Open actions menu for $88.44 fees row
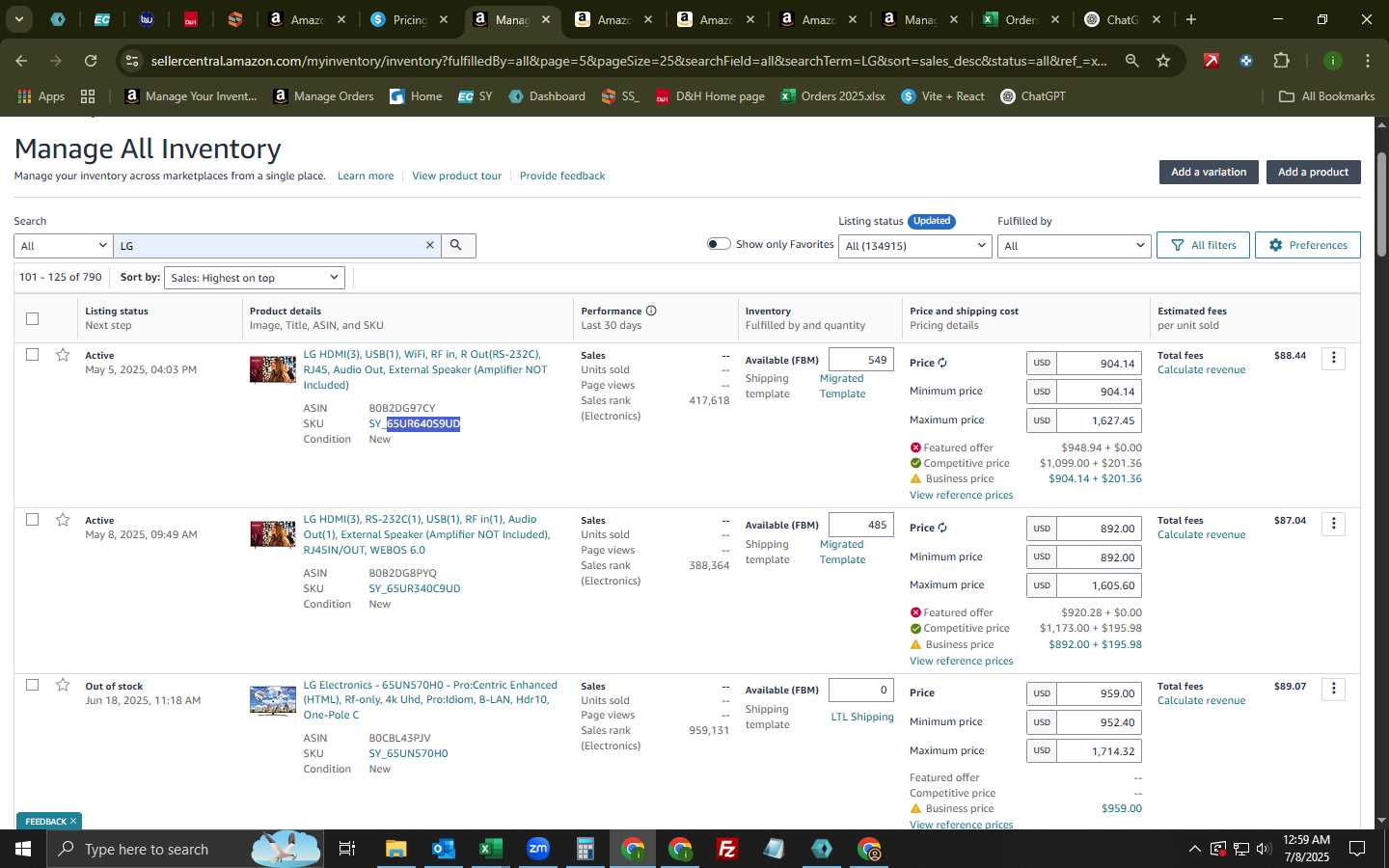Viewport: 1389px width, 868px height. (x=1334, y=358)
